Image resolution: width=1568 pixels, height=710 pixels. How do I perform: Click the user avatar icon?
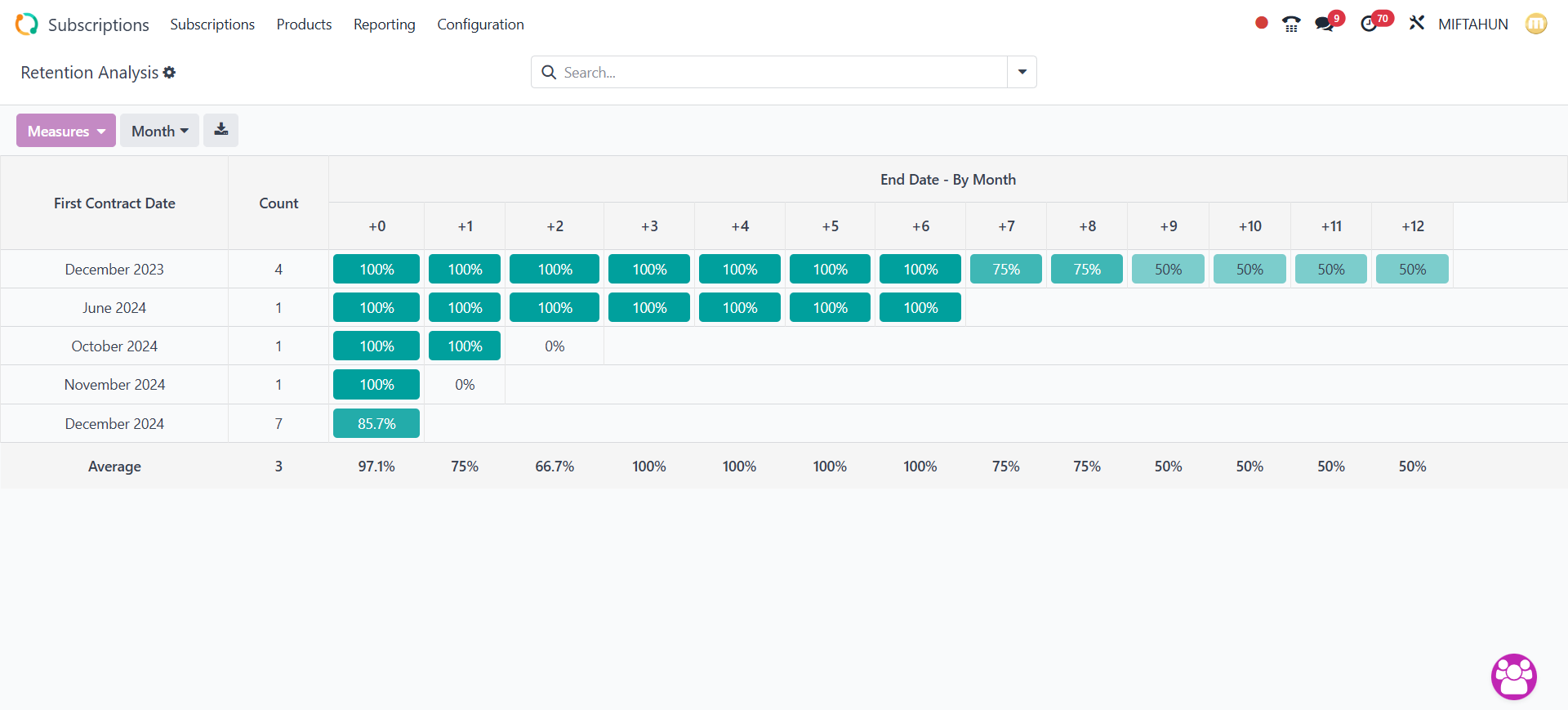pyautogui.click(x=1535, y=24)
